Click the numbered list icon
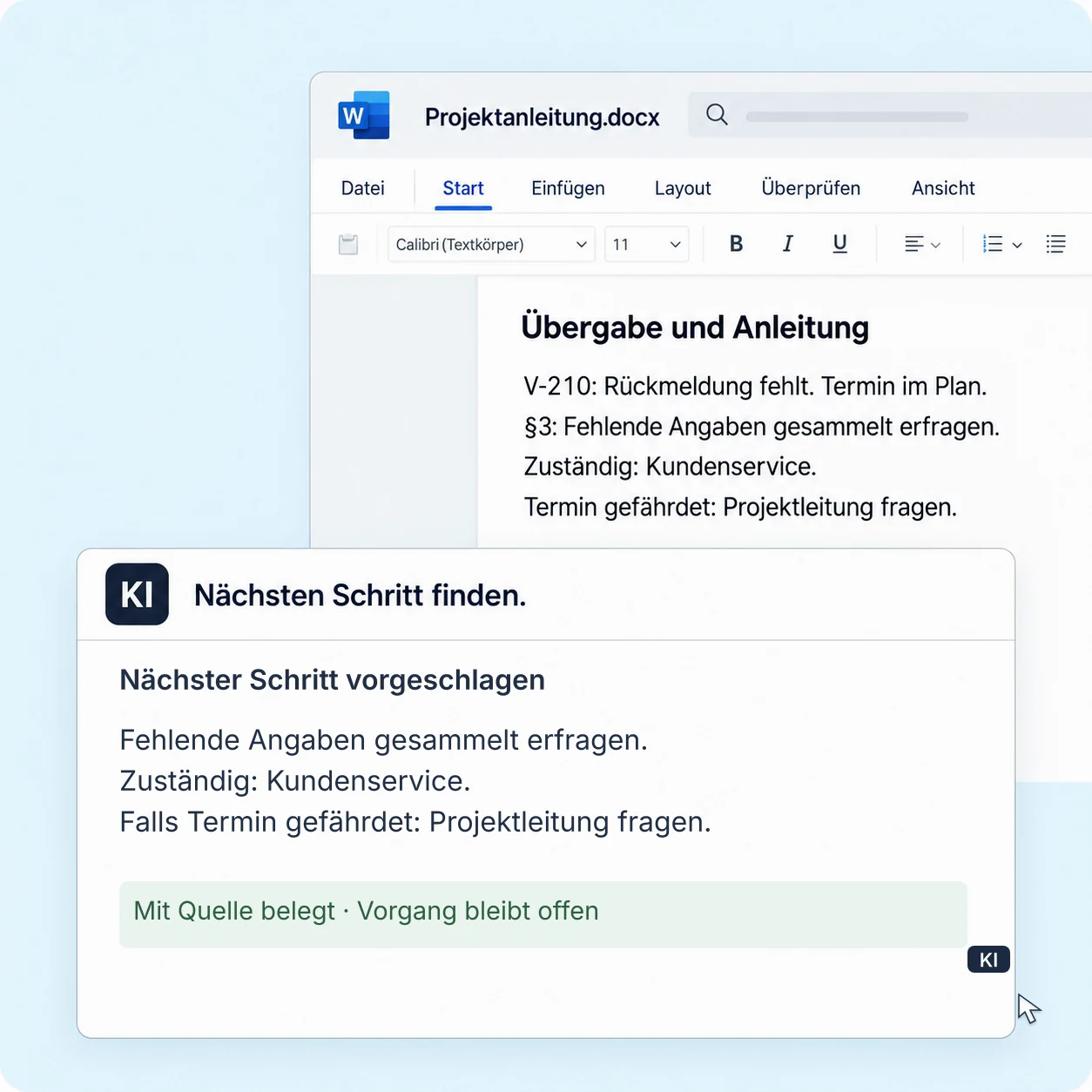The height and width of the screenshot is (1092, 1092). click(992, 244)
